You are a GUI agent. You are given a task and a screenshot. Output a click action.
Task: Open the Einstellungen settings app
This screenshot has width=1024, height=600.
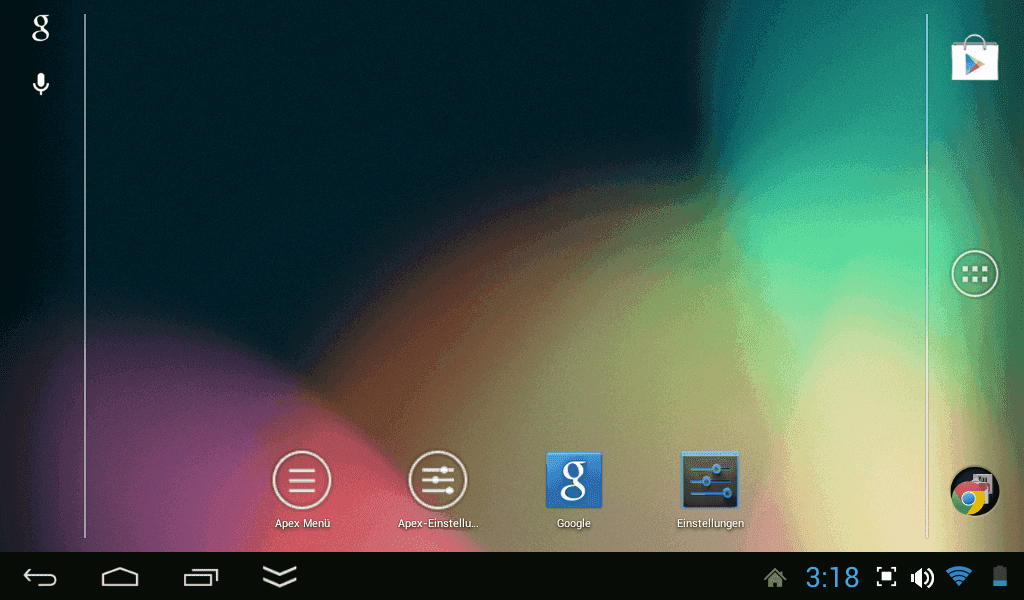tap(710, 490)
